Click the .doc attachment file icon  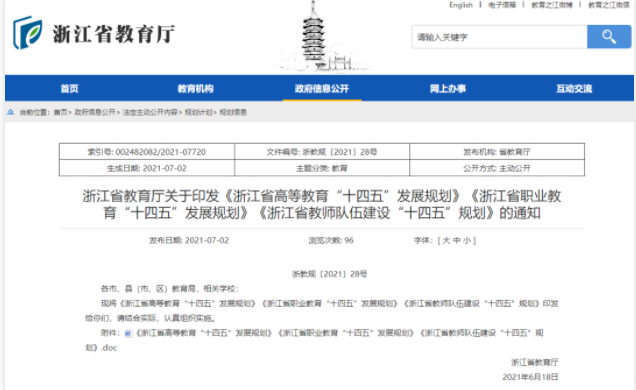(x=128, y=334)
